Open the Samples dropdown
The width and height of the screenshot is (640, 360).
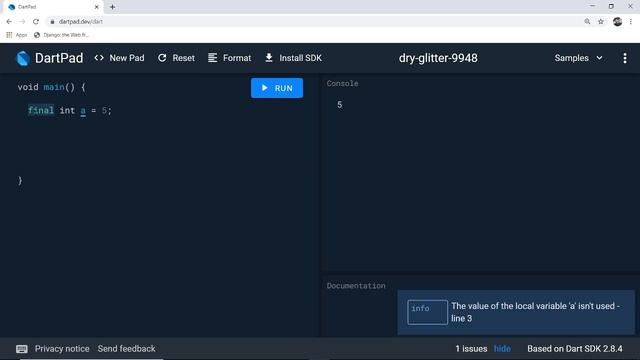578,58
